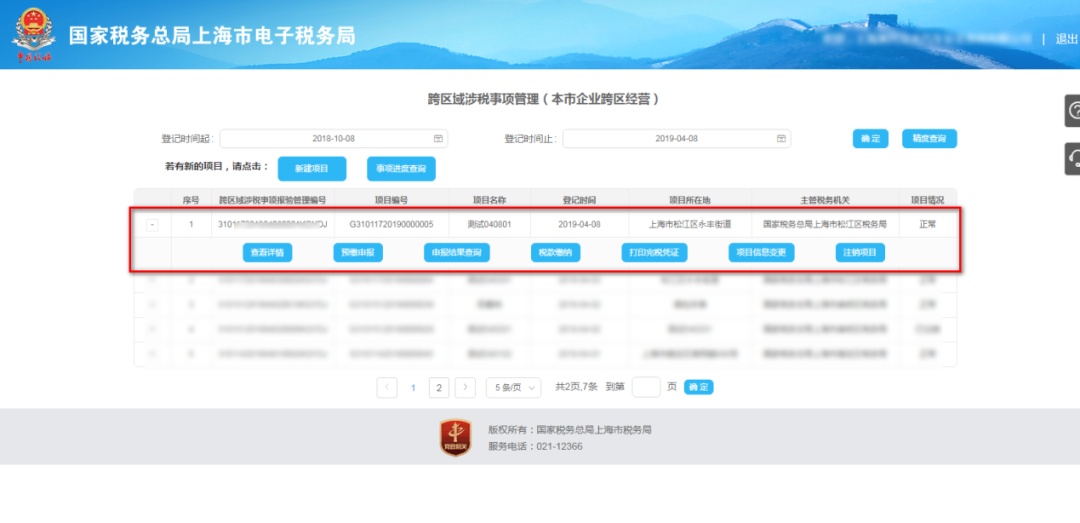This screenshot has height=523, width=1080.
Task: Click the red shield badge in footer
Action: click(456, 437)
